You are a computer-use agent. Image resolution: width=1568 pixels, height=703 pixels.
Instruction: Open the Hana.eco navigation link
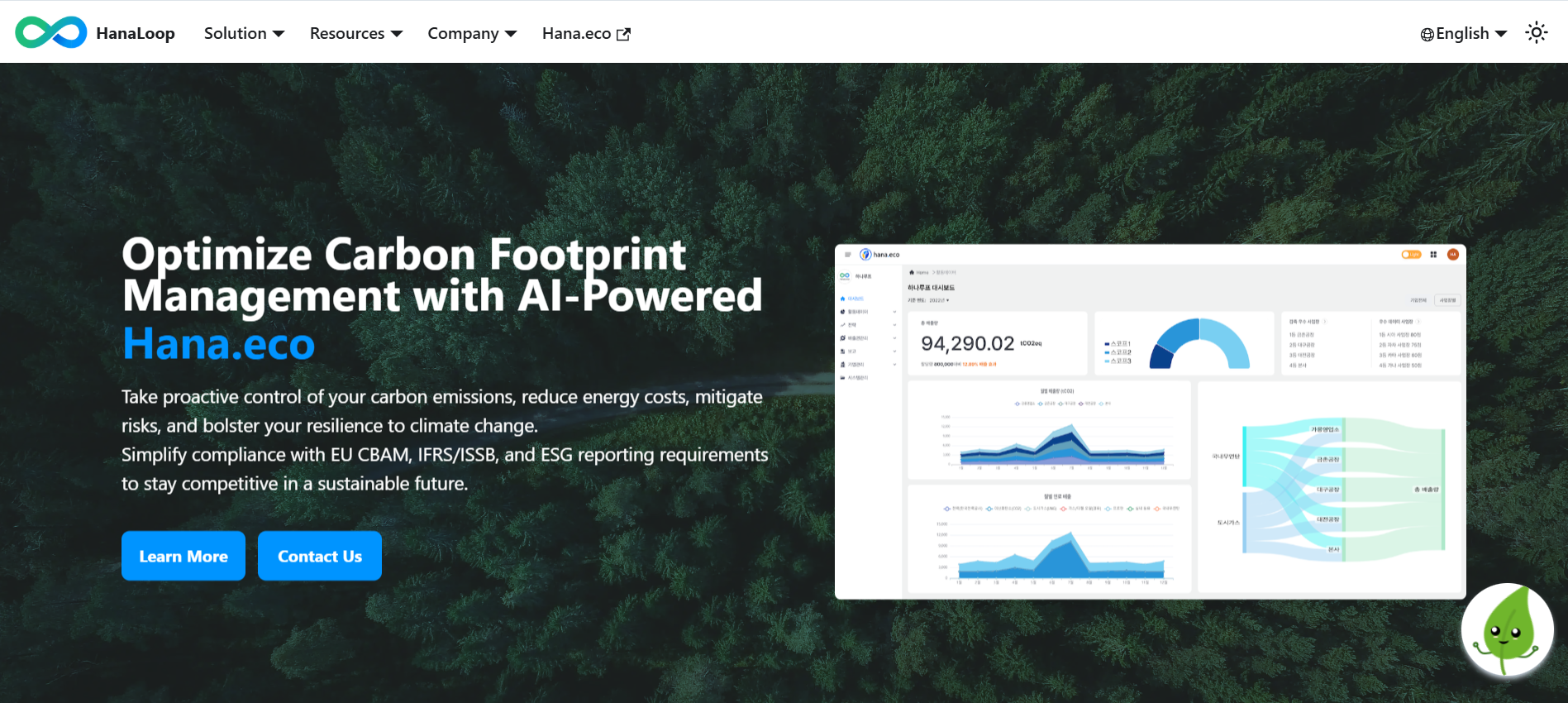pyautogui.click(x=576, y=33)
